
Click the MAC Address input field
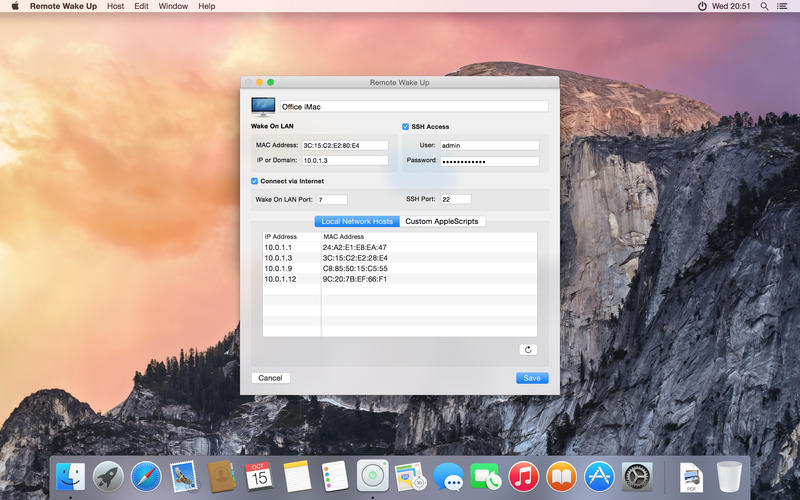(x=345, y=145)
